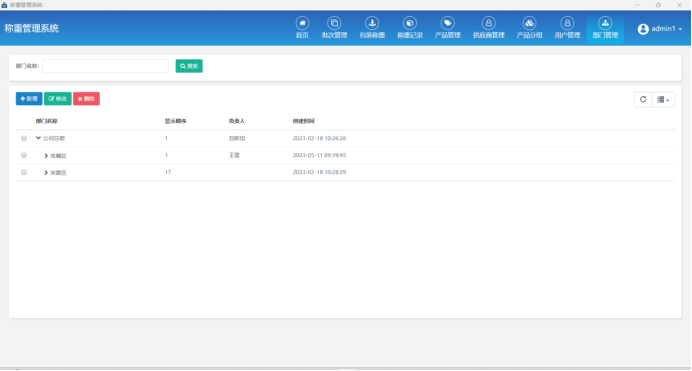
Task: Select radio of row with order 17
Action: coord(24,172)
